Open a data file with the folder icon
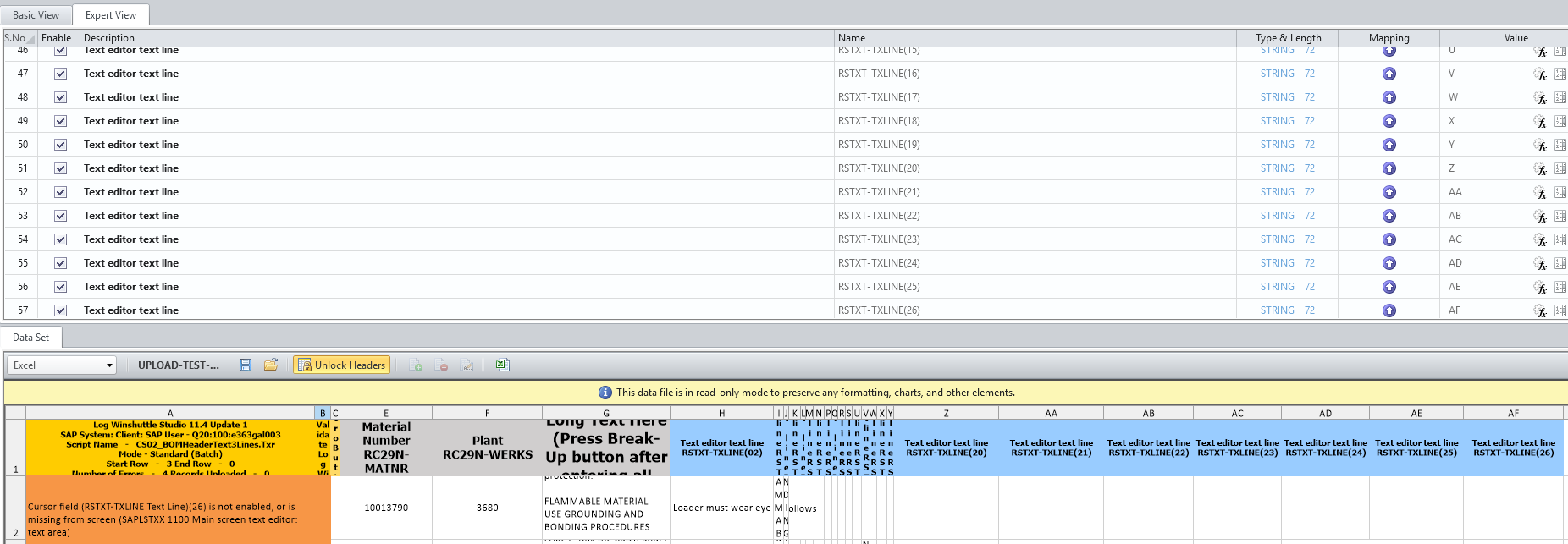 271,365
